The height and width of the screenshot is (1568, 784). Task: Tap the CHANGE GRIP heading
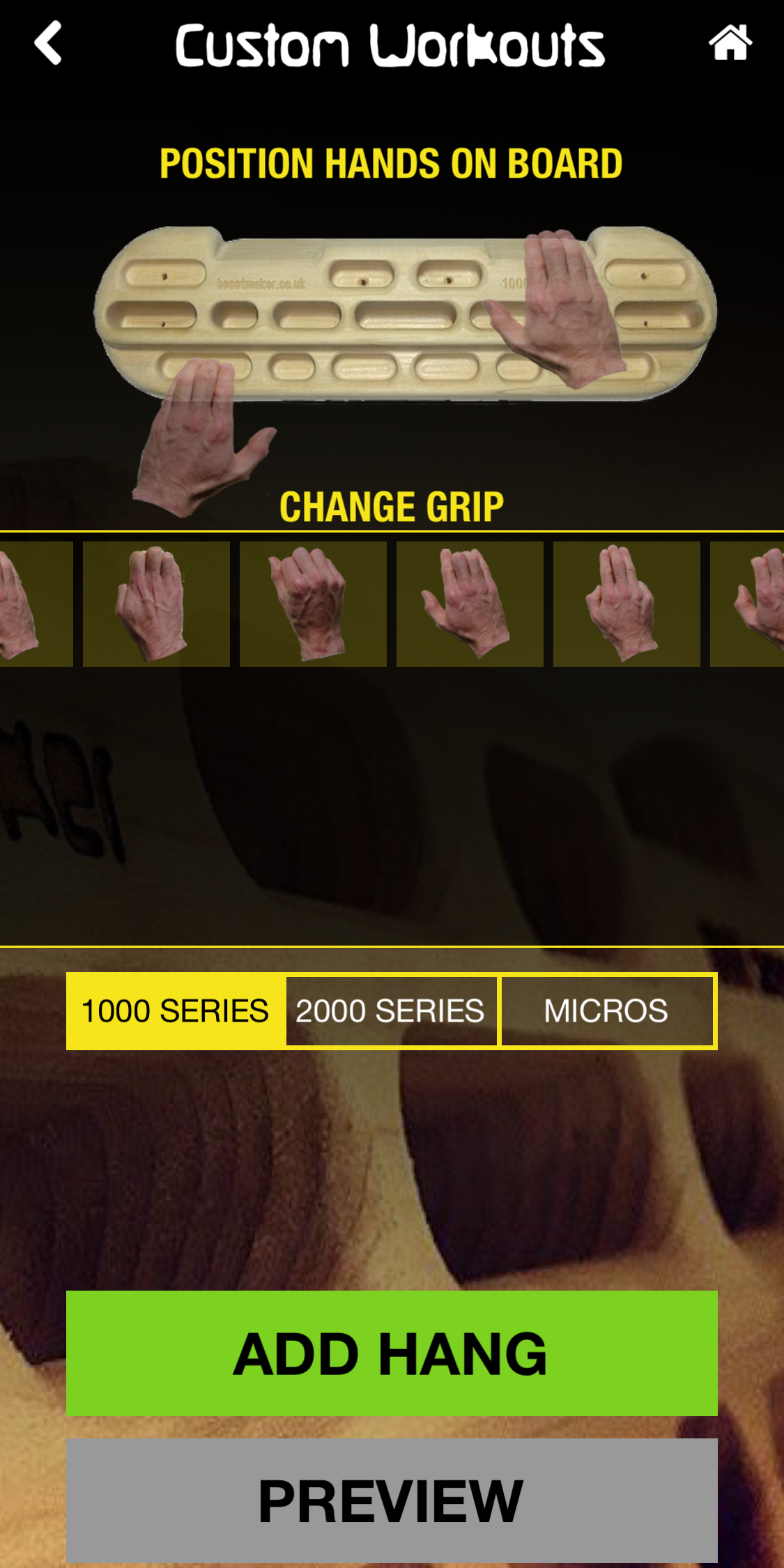pyautogui.click(x=392, y=507)
